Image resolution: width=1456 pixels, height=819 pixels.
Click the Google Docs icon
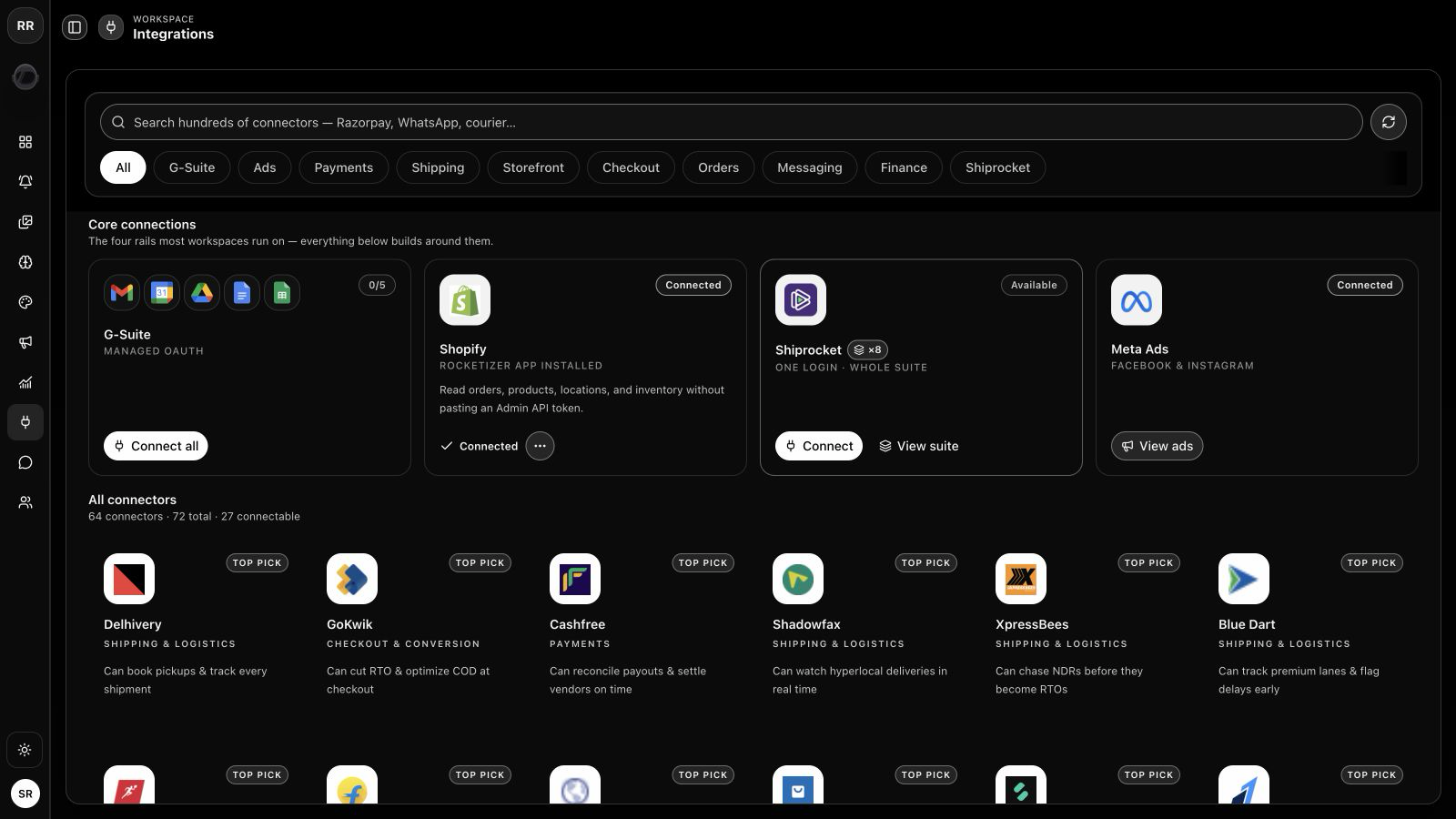pyautogui.click(x=242, y=293)
